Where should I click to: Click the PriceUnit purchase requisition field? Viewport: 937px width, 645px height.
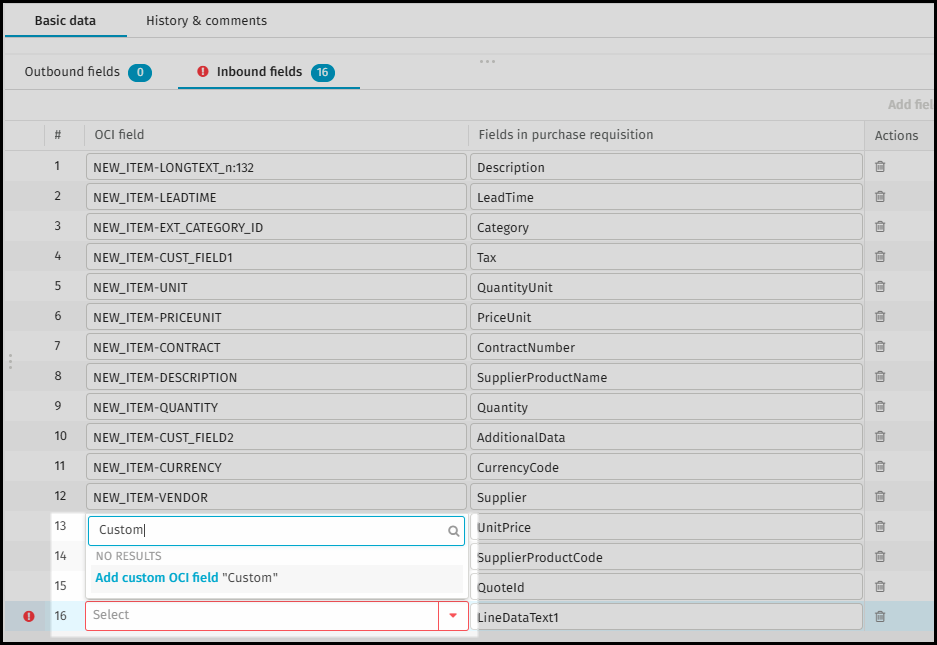pyautogui.click(x=666, y=317)
